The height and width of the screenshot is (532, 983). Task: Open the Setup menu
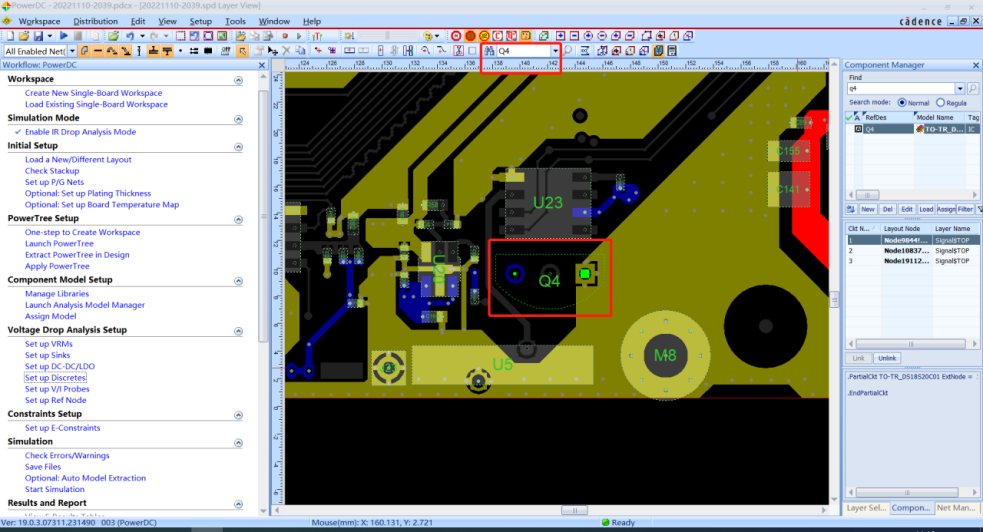tap(201, 21)
